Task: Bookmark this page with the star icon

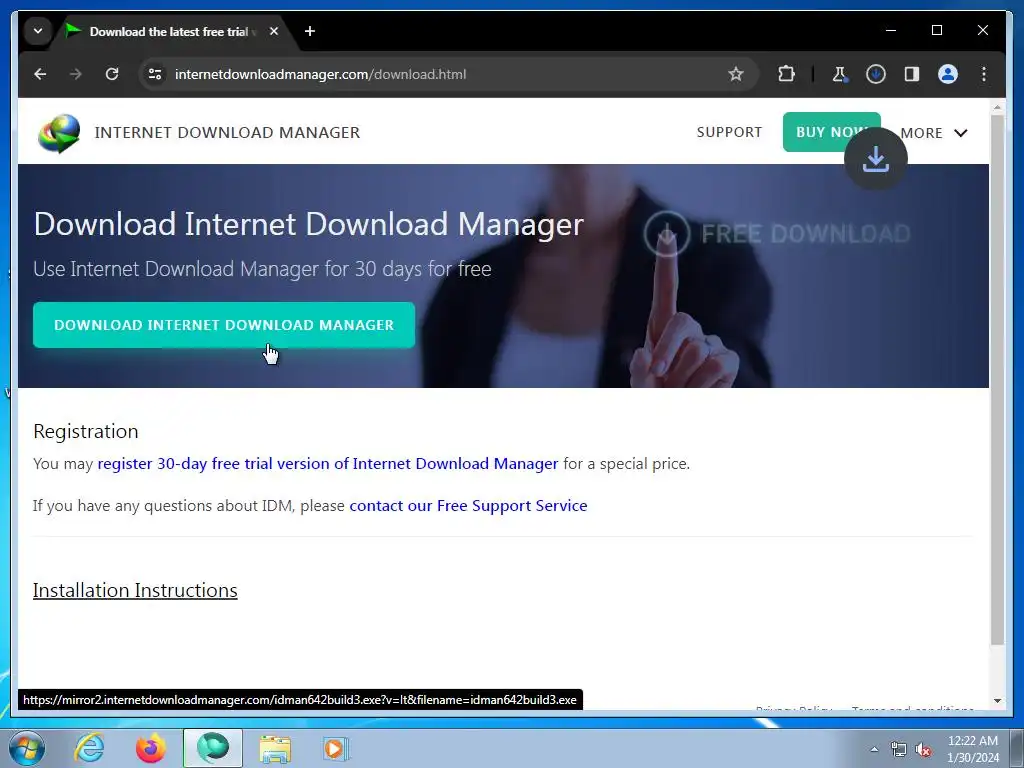Action: pos(736,74)
